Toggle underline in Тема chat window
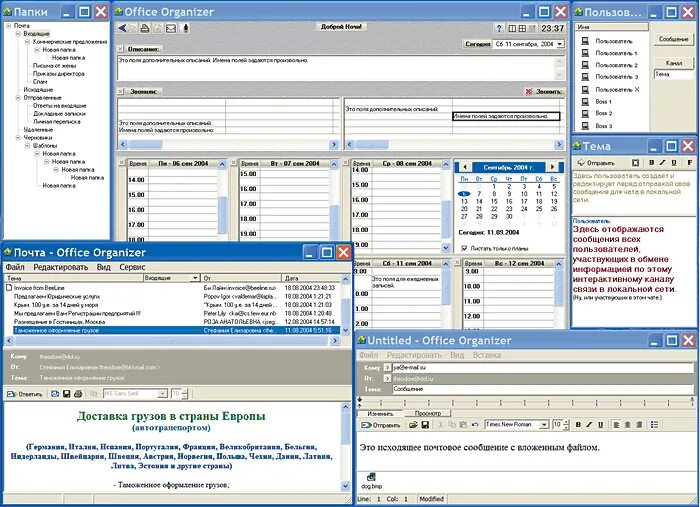Image resolution: width=700 pixels, height=507 pixels. pyautogui.click(x=674, y=163)
